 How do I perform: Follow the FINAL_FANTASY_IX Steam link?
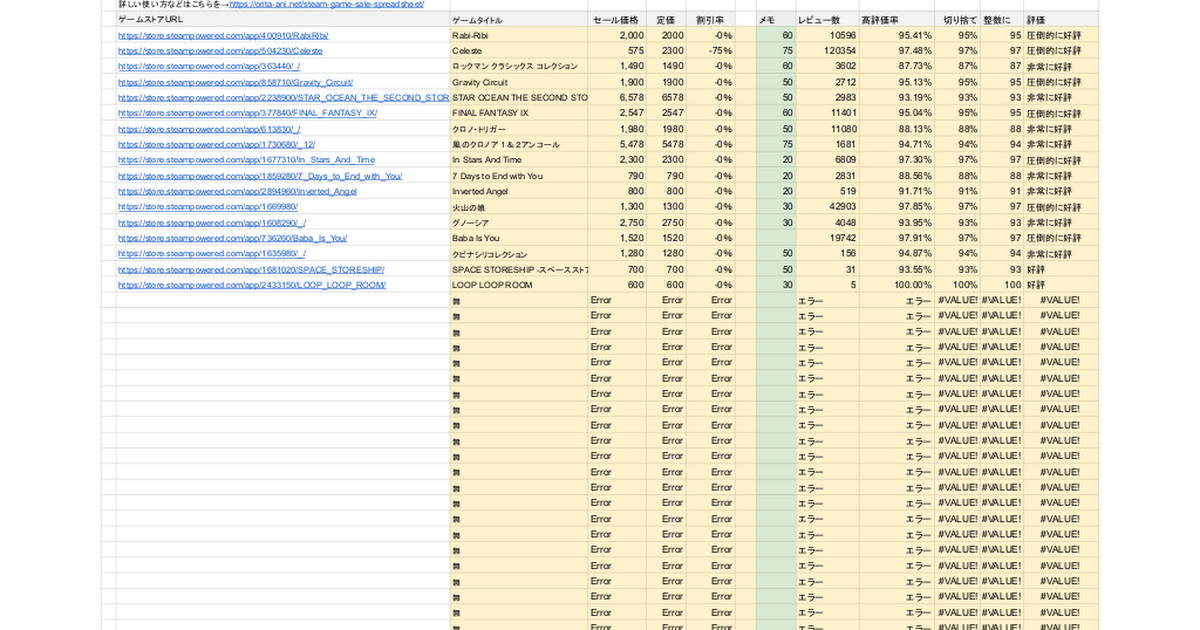tap(247, 113)
